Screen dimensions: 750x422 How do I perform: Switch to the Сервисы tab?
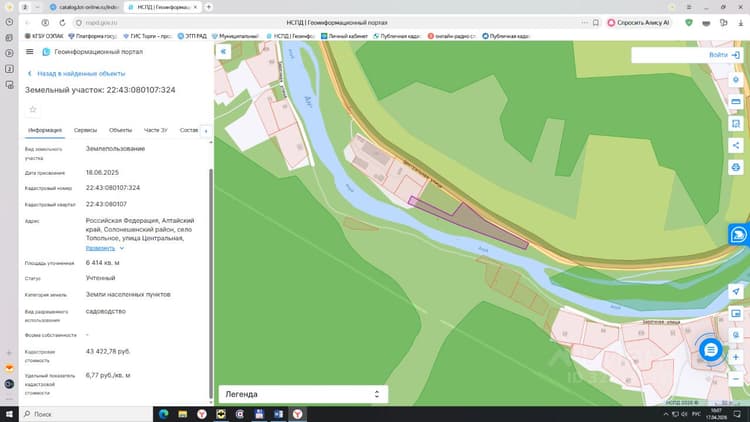[85, 130]
